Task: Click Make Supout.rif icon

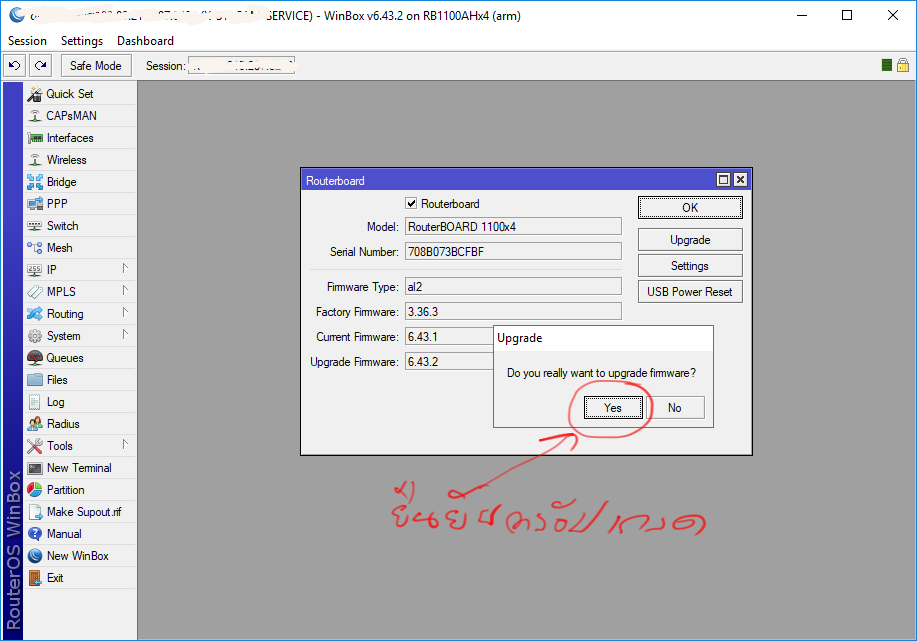Action: pos(35,512)
